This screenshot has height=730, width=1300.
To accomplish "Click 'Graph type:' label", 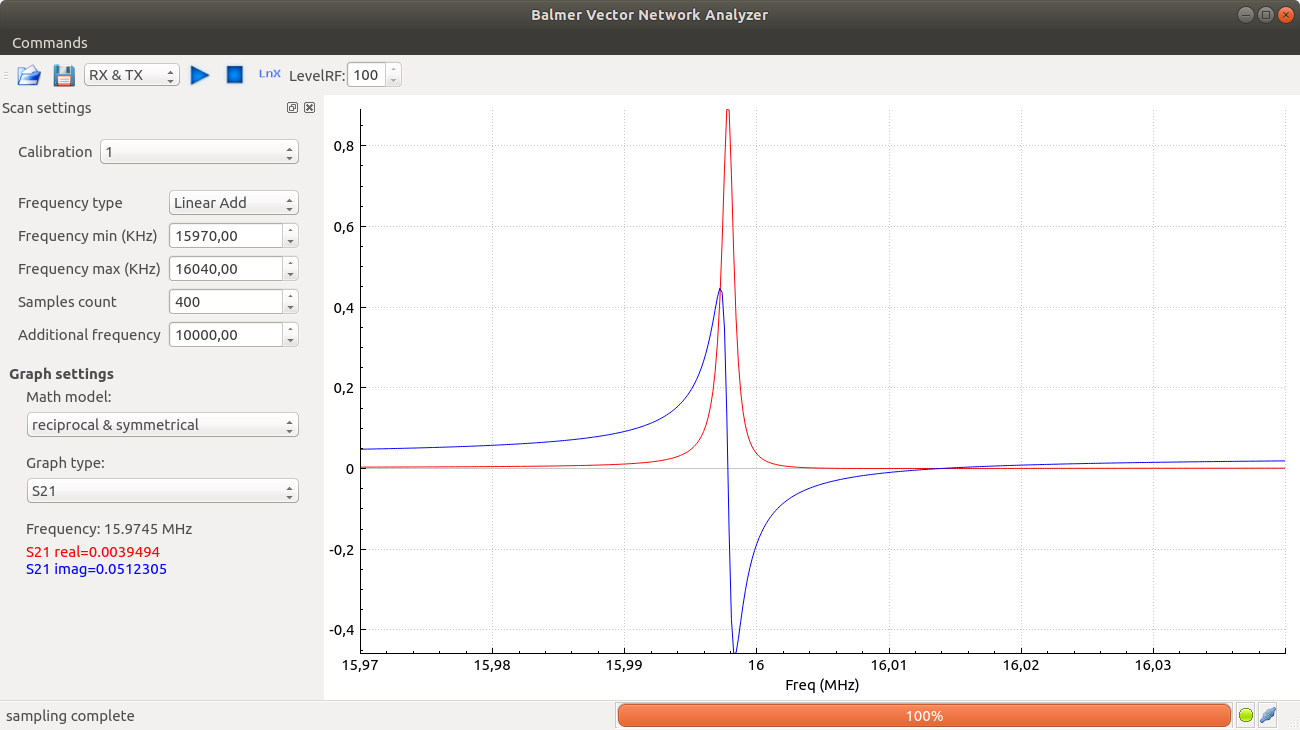I will click(x=65, y=463).
